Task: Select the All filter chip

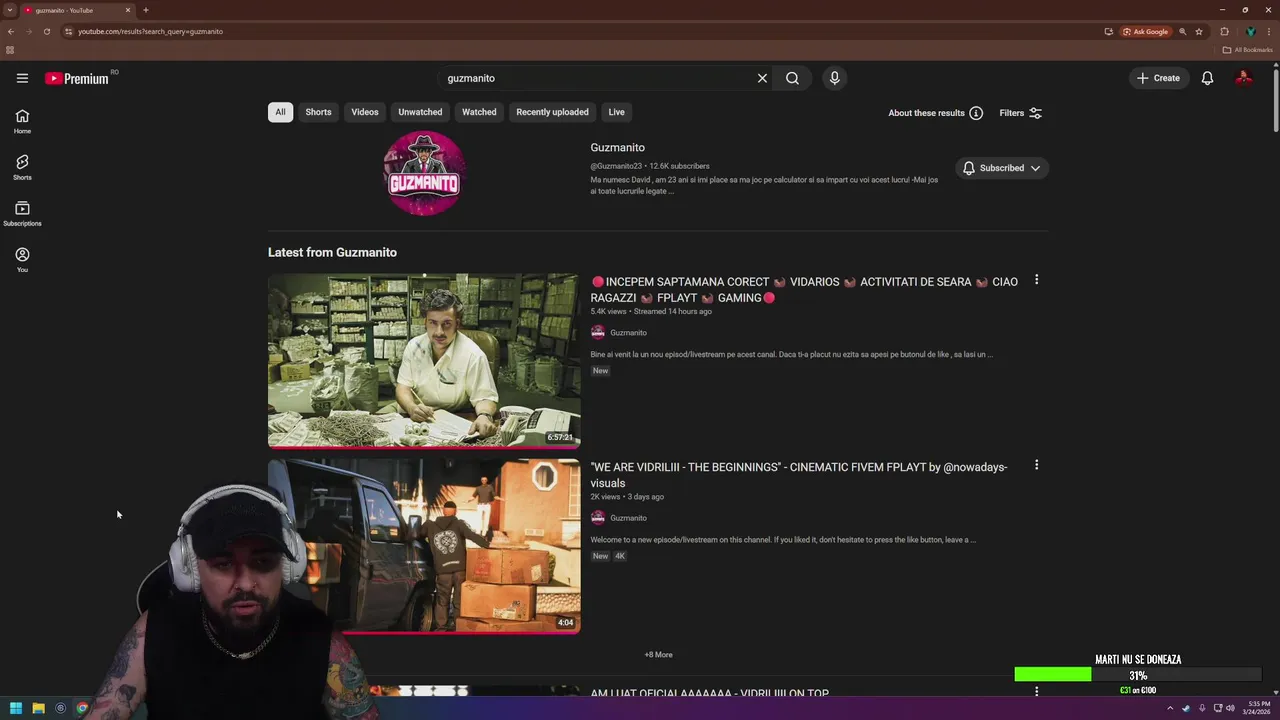Action: pos(280,112)
